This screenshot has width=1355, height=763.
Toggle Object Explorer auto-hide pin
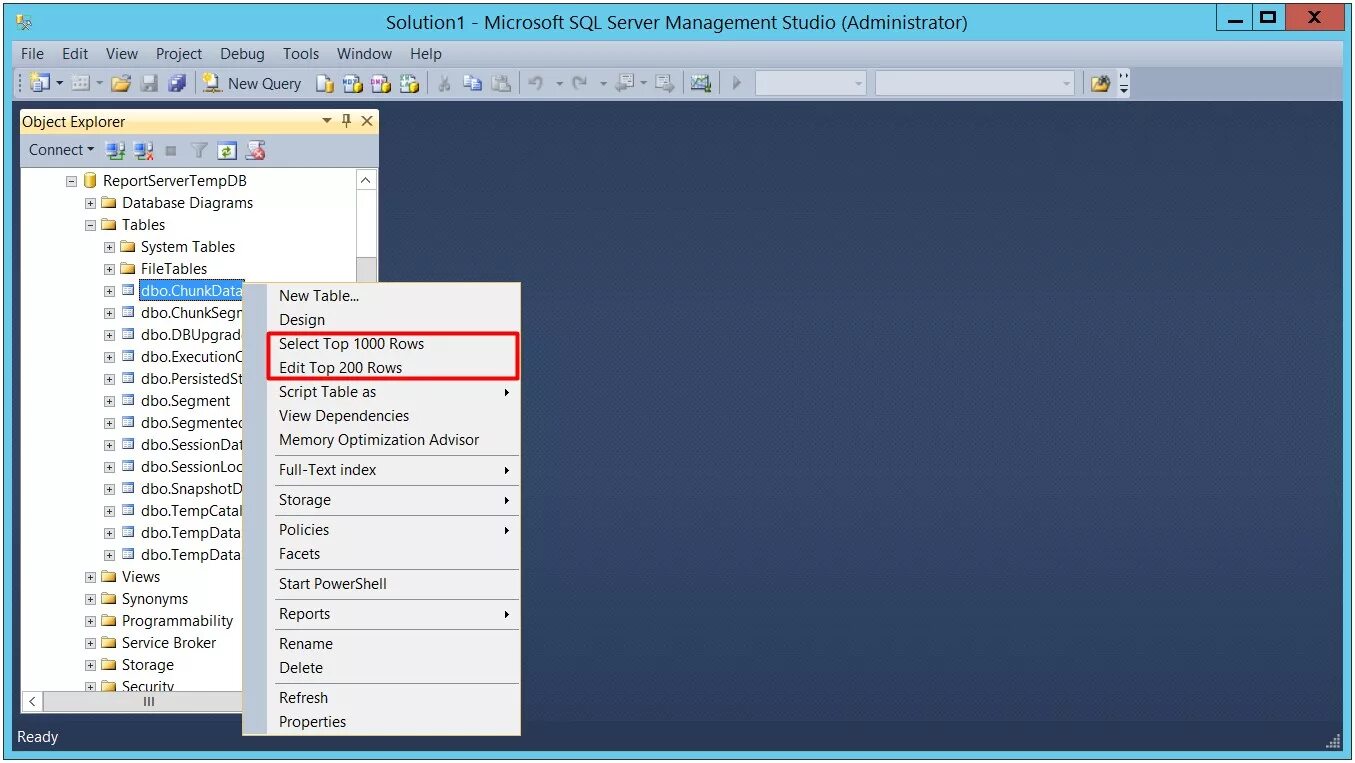[x=346, y=121]
